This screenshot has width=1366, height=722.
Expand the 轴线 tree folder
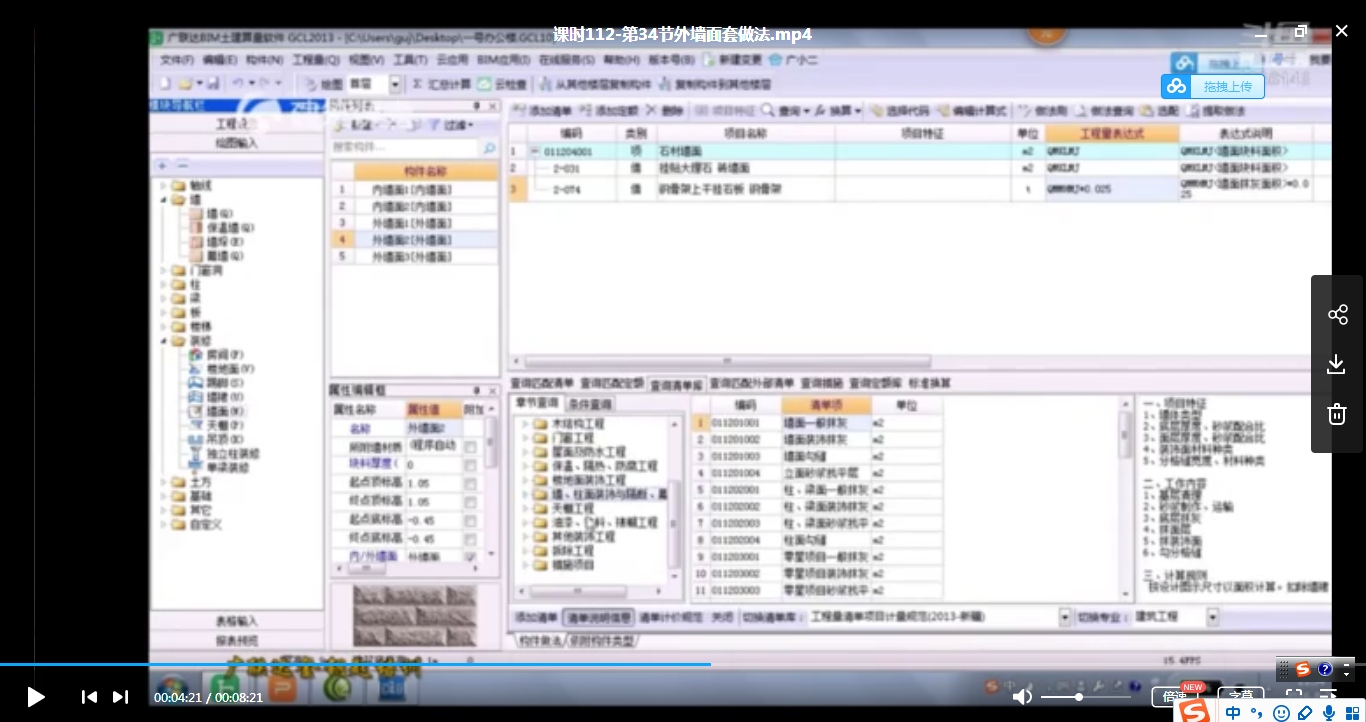163,186
